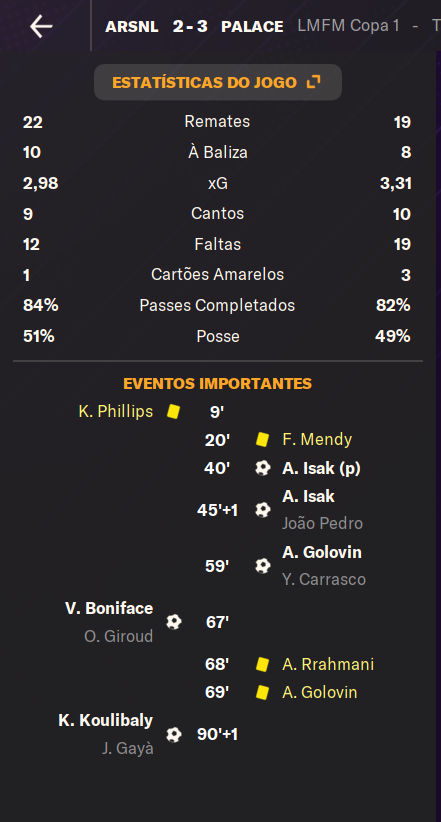Open the LMFM Copa 1 competition link
441x822 pixels.
click(348, 26)
